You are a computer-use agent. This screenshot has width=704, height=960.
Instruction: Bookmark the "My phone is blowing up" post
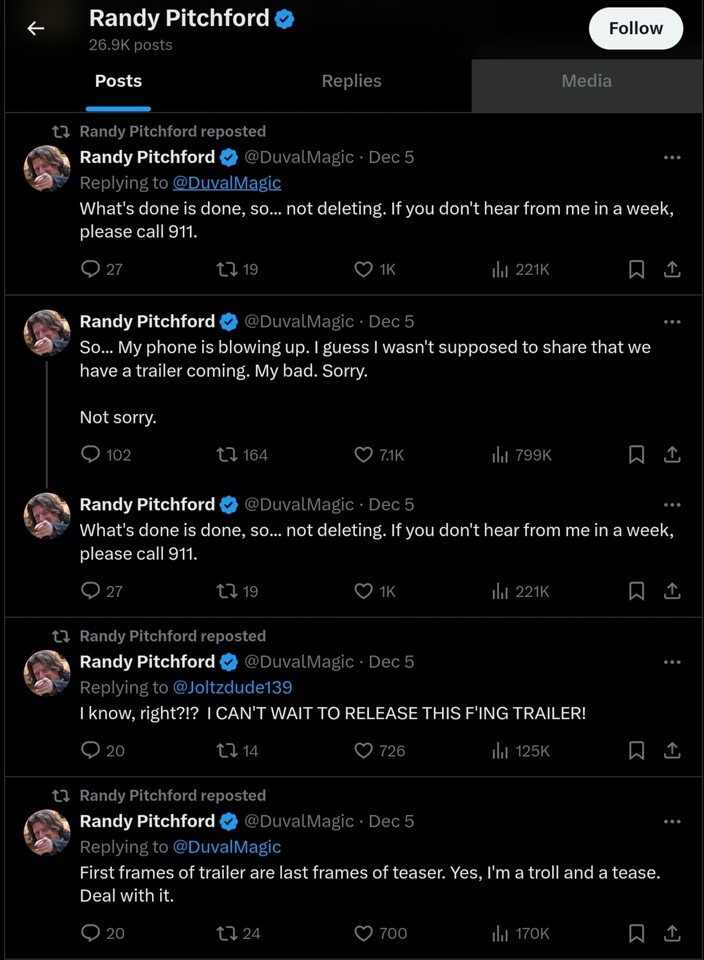click(636, 455)
